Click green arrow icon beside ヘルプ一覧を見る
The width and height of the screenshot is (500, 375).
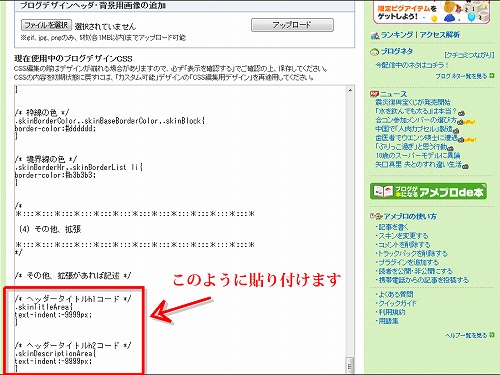(x=492, y=335)
